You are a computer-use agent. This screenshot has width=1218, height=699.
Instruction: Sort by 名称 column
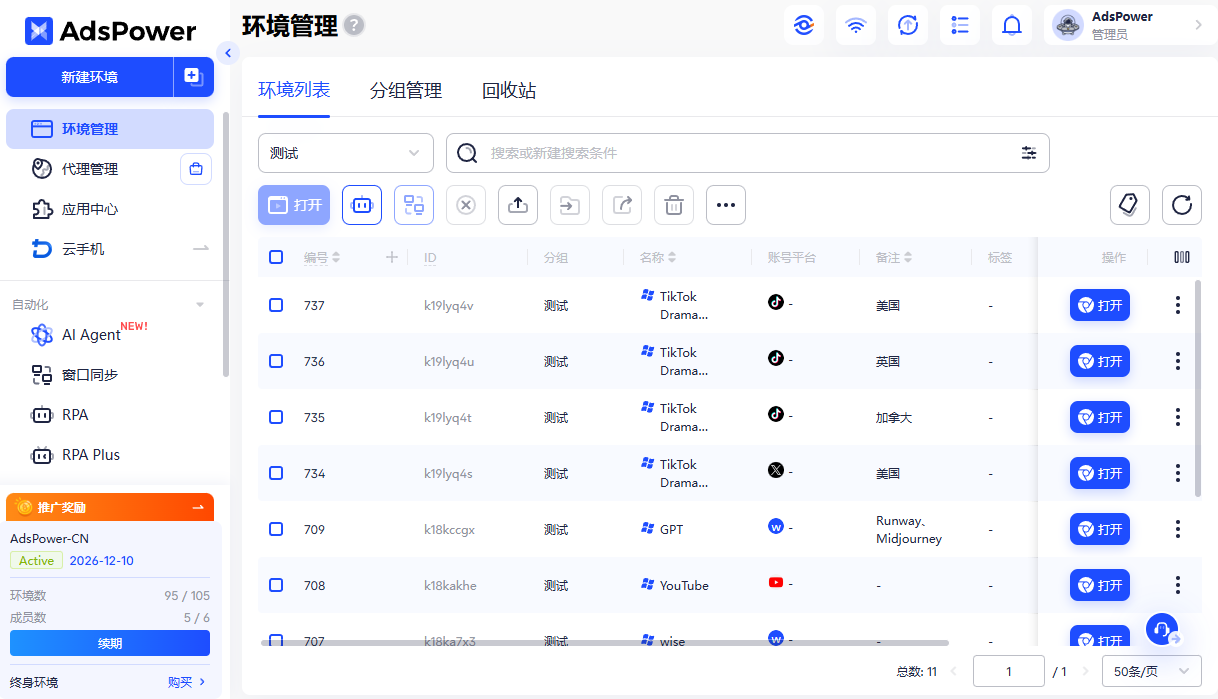tap(672, 257)
